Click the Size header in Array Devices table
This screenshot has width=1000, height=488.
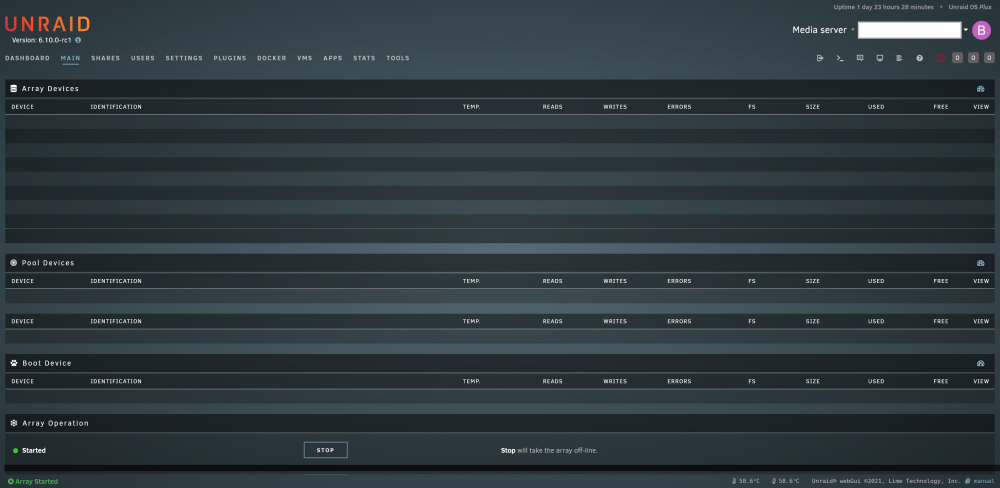point(812,107)
